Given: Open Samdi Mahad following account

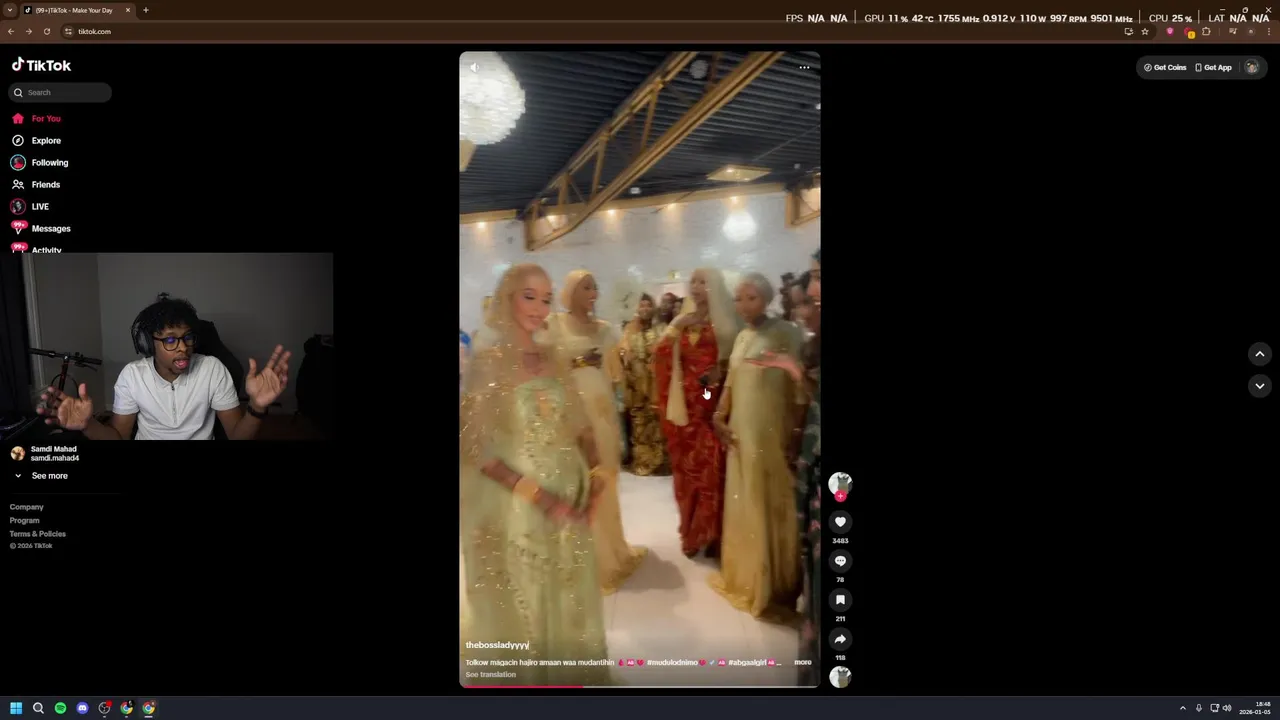Looking at the screenshot, I should (45, 453).
